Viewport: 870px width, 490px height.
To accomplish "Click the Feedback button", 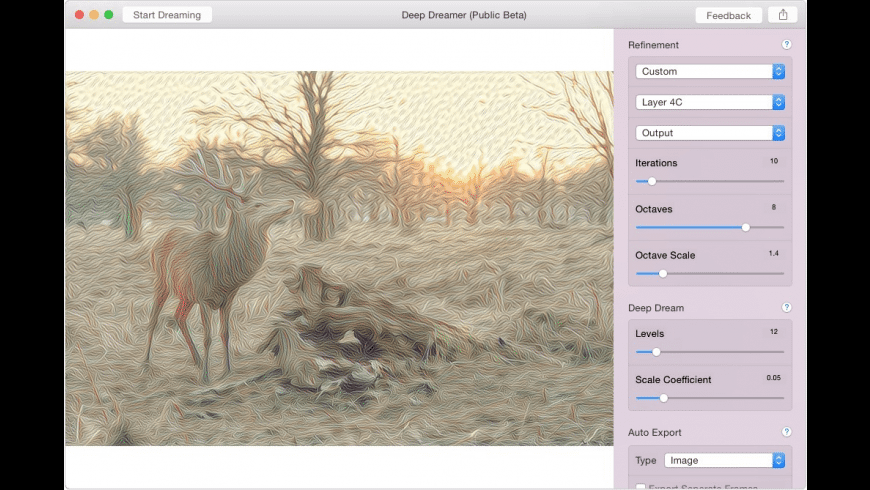I will 728,15.
